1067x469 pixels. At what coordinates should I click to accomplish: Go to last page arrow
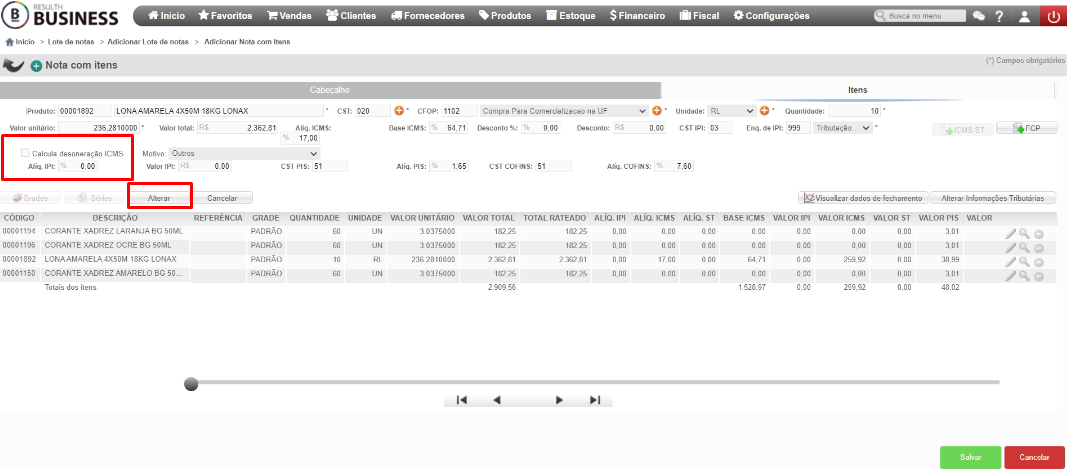tap(595, 400)
